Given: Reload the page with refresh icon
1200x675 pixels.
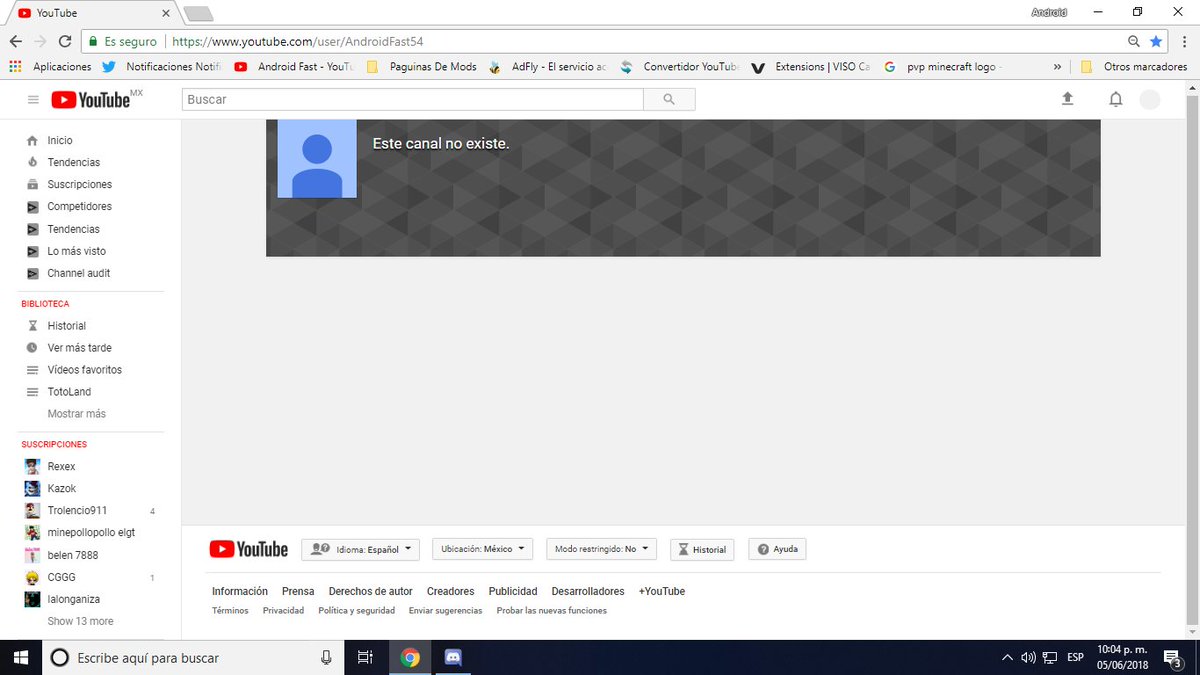Looking at the screenshot, I should pos(65,42).
